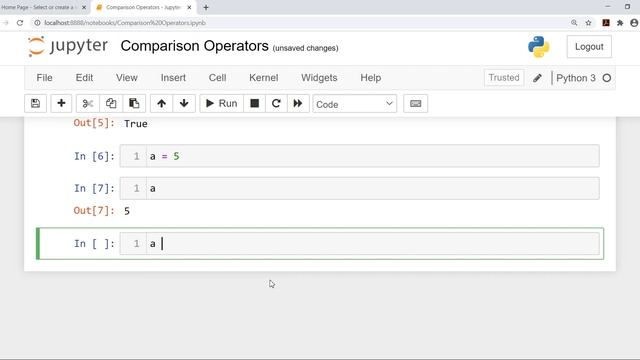
Task: Click the In [6] prompt label
Action: click(94, 156)
